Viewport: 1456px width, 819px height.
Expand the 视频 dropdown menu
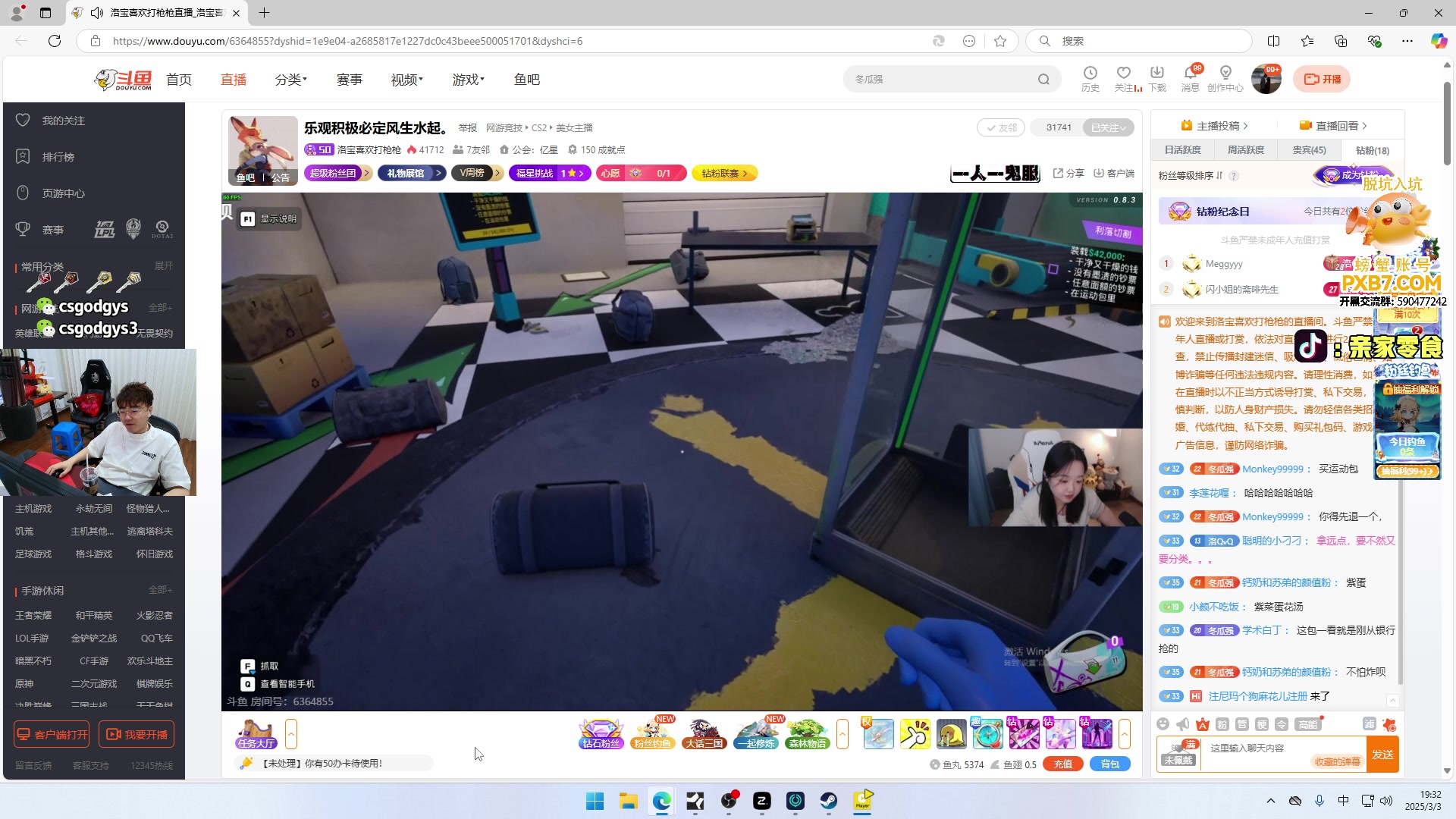pyautogui.click(x=406, y=80)
